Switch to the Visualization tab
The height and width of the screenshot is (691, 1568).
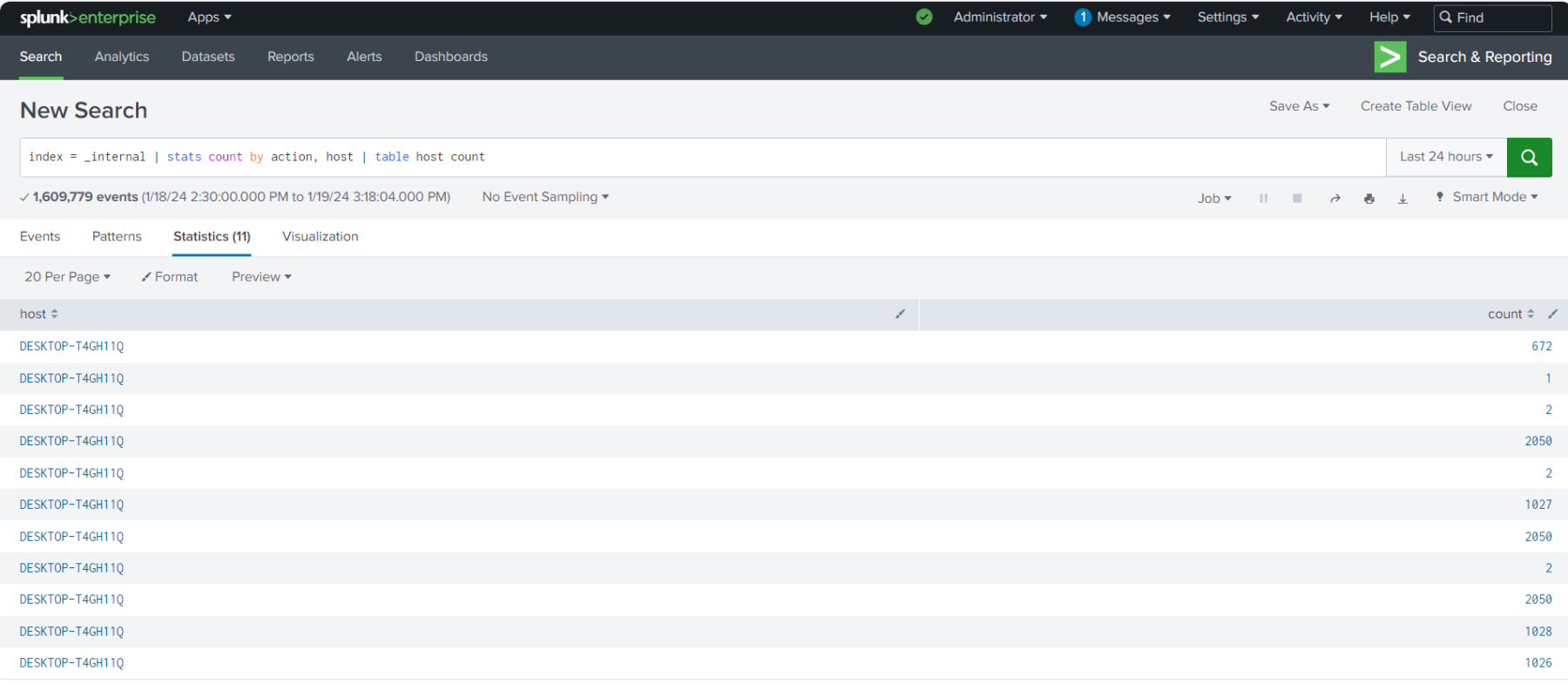[x=320, y=237]
